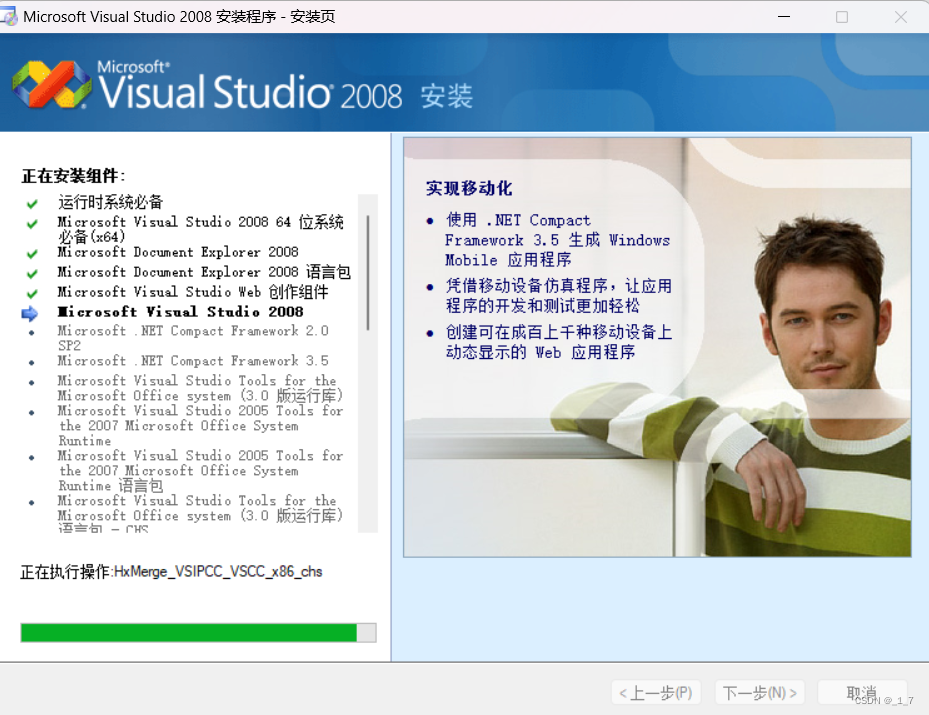Select Microsoft Document Explorer 2008 row
929x715 pixels.
(x=178, y=252)
